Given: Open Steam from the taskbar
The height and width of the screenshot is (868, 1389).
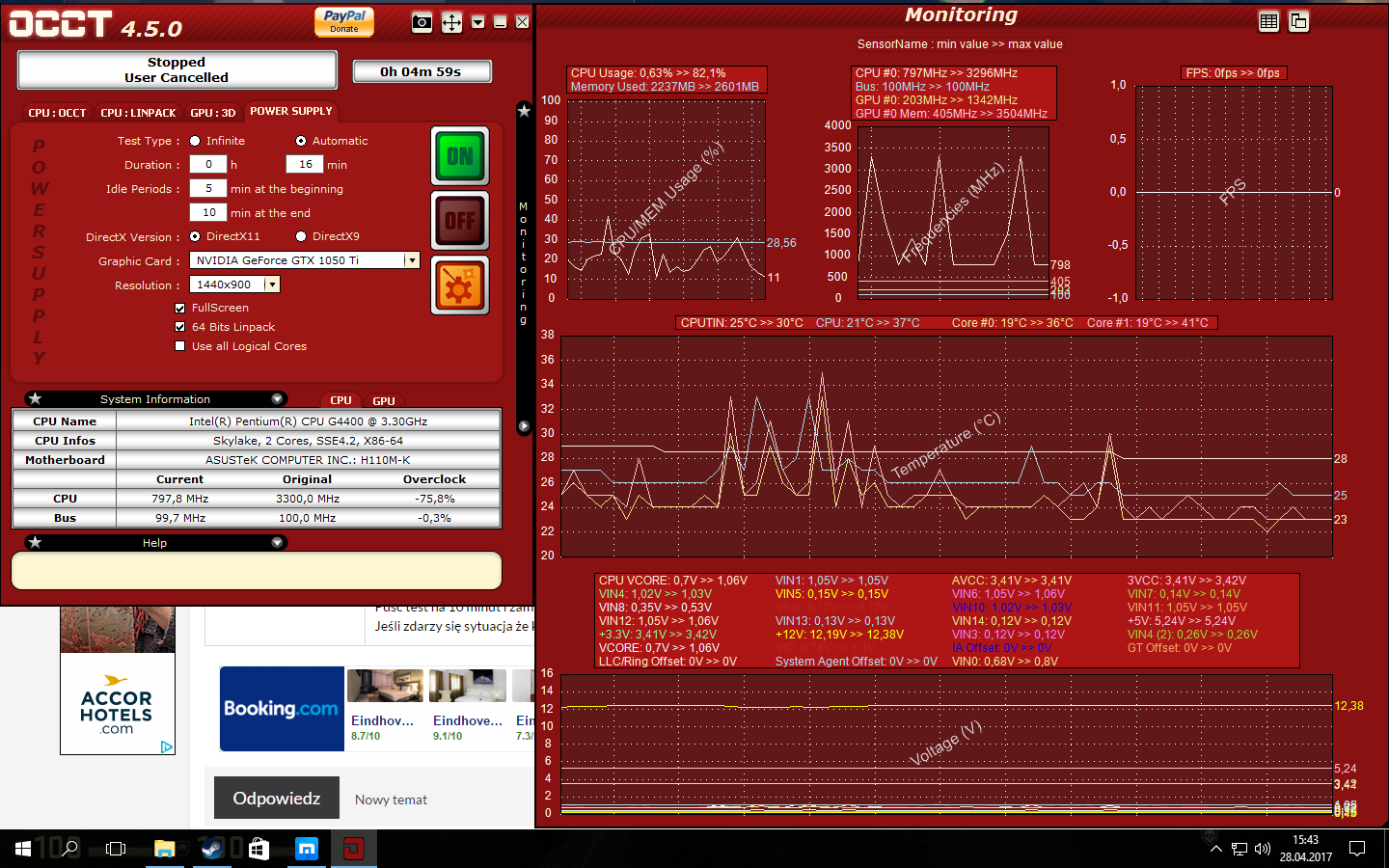Looking at the screenshot, I should click(211, 849).
